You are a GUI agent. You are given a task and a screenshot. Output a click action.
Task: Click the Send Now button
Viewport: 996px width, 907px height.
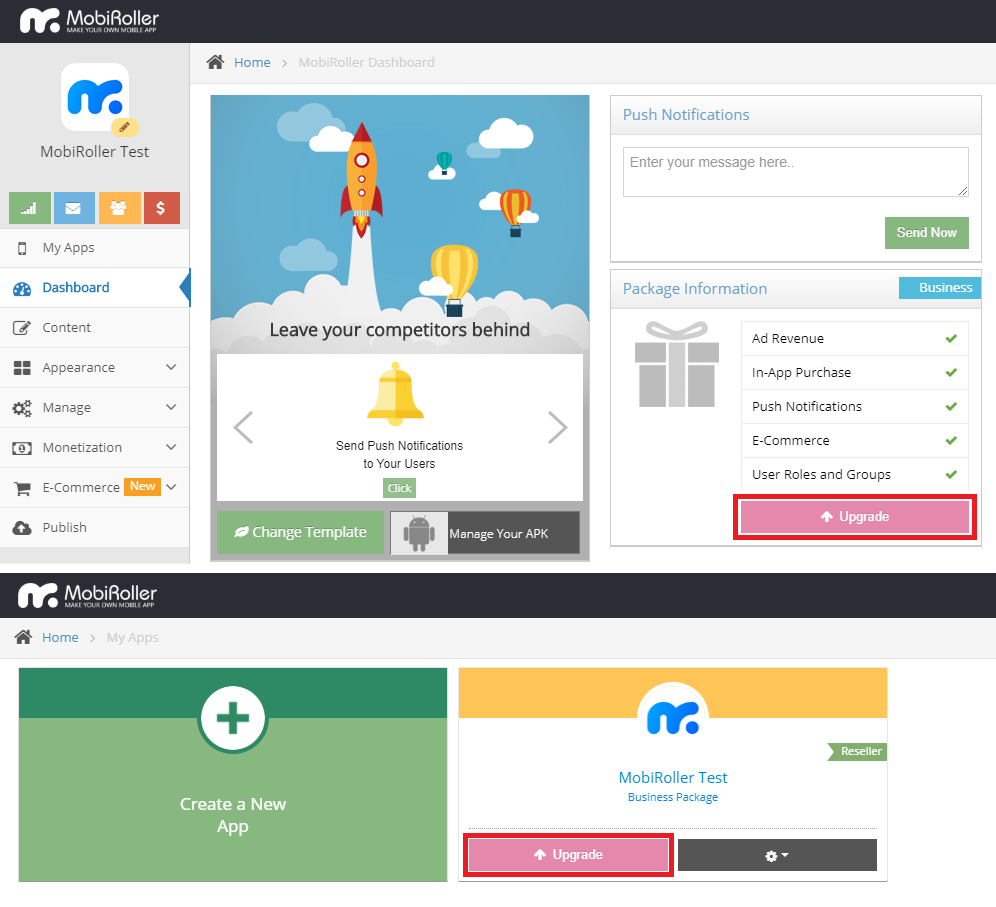(926, 232)
